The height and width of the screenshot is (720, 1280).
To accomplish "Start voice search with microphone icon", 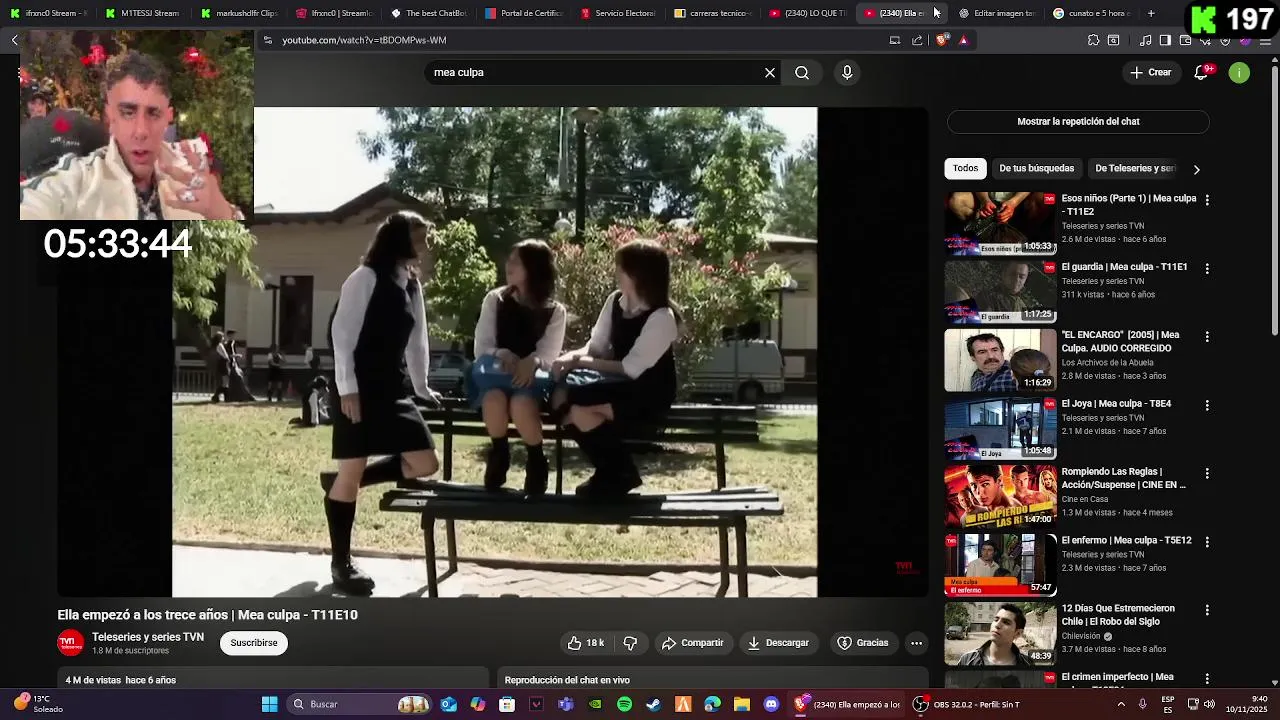I will (847, 73).
